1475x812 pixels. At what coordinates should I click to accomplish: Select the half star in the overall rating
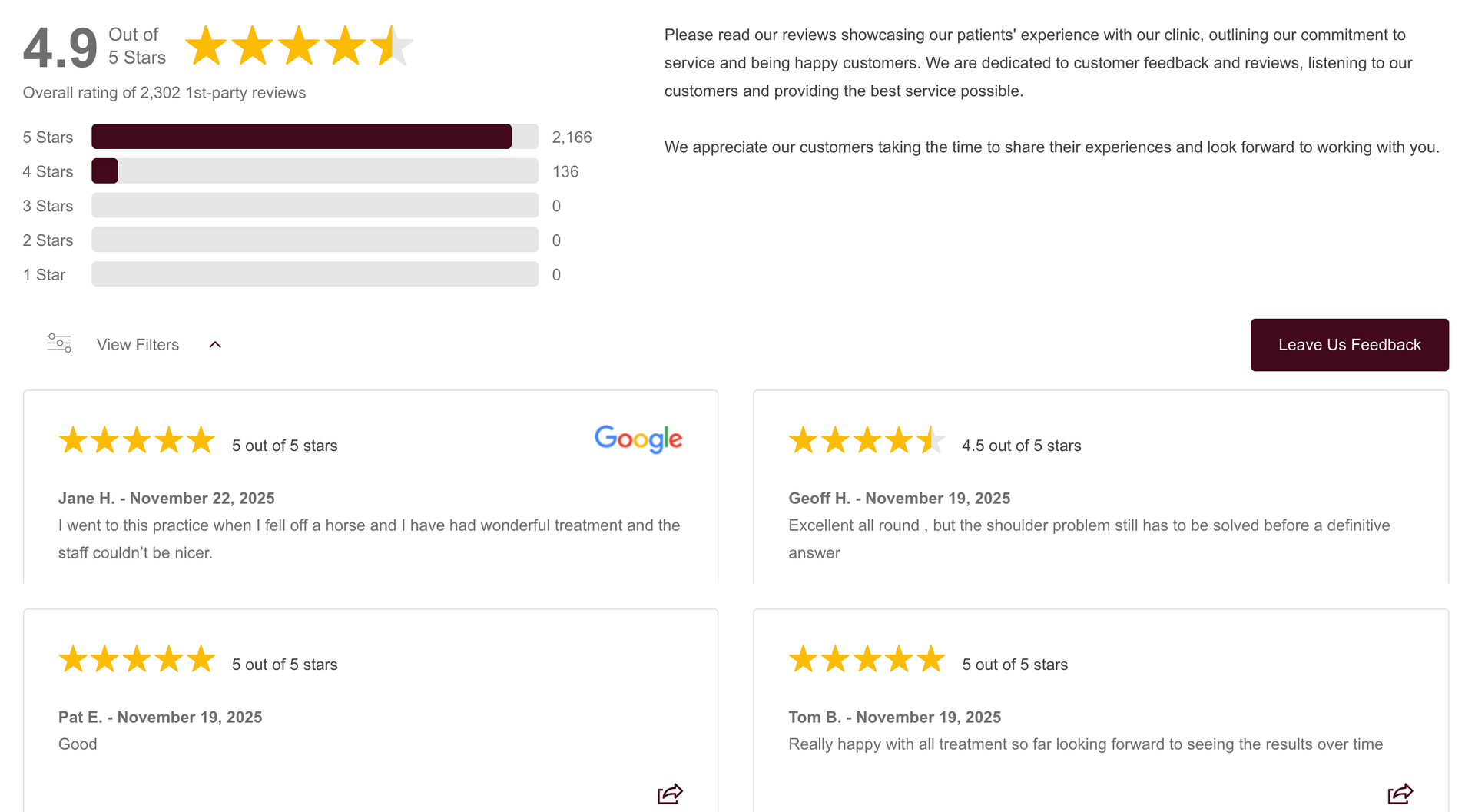(x=393, y=45)
